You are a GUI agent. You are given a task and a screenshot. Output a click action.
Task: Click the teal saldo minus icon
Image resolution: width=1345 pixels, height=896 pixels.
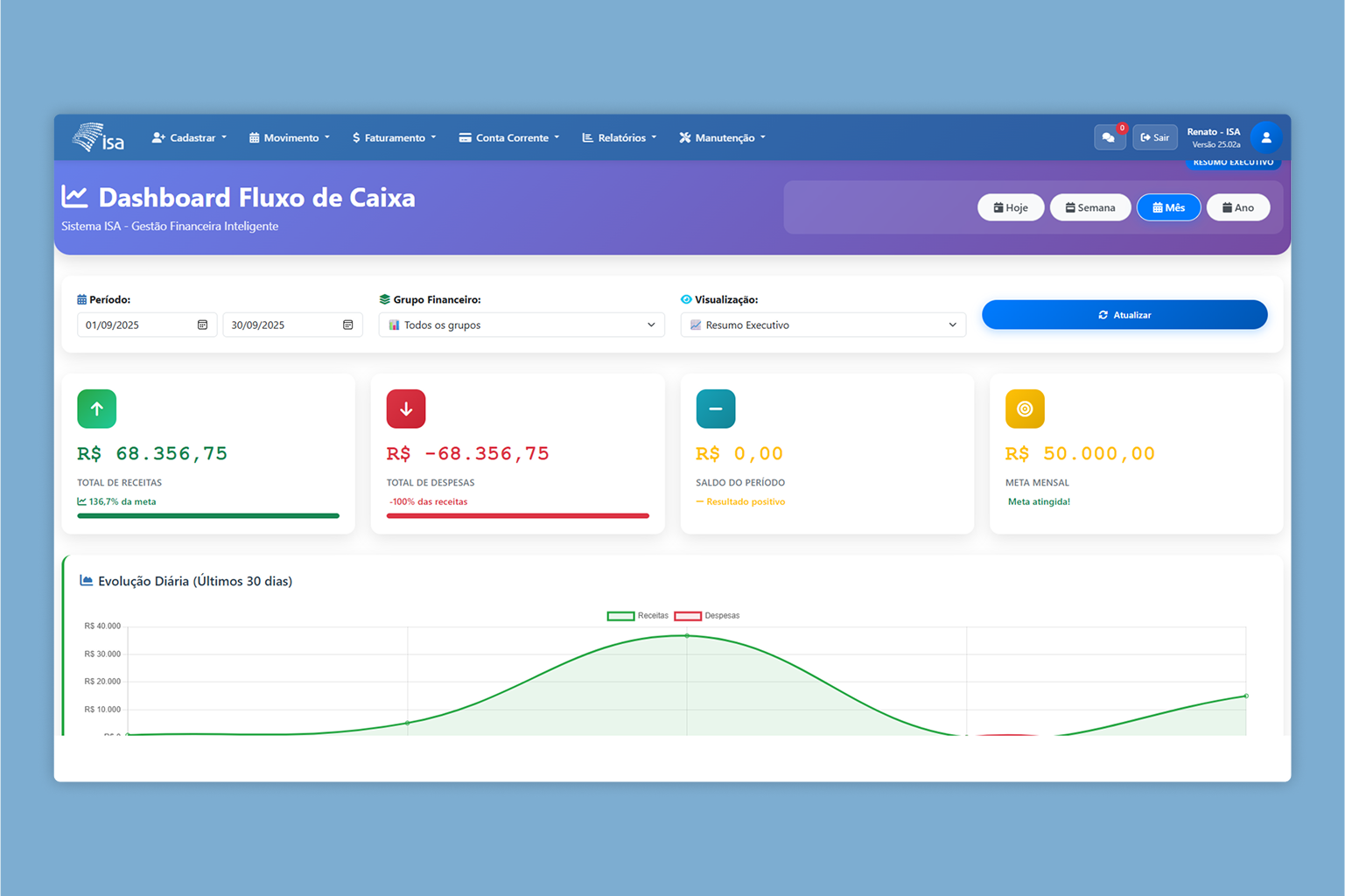pos(716,409)
